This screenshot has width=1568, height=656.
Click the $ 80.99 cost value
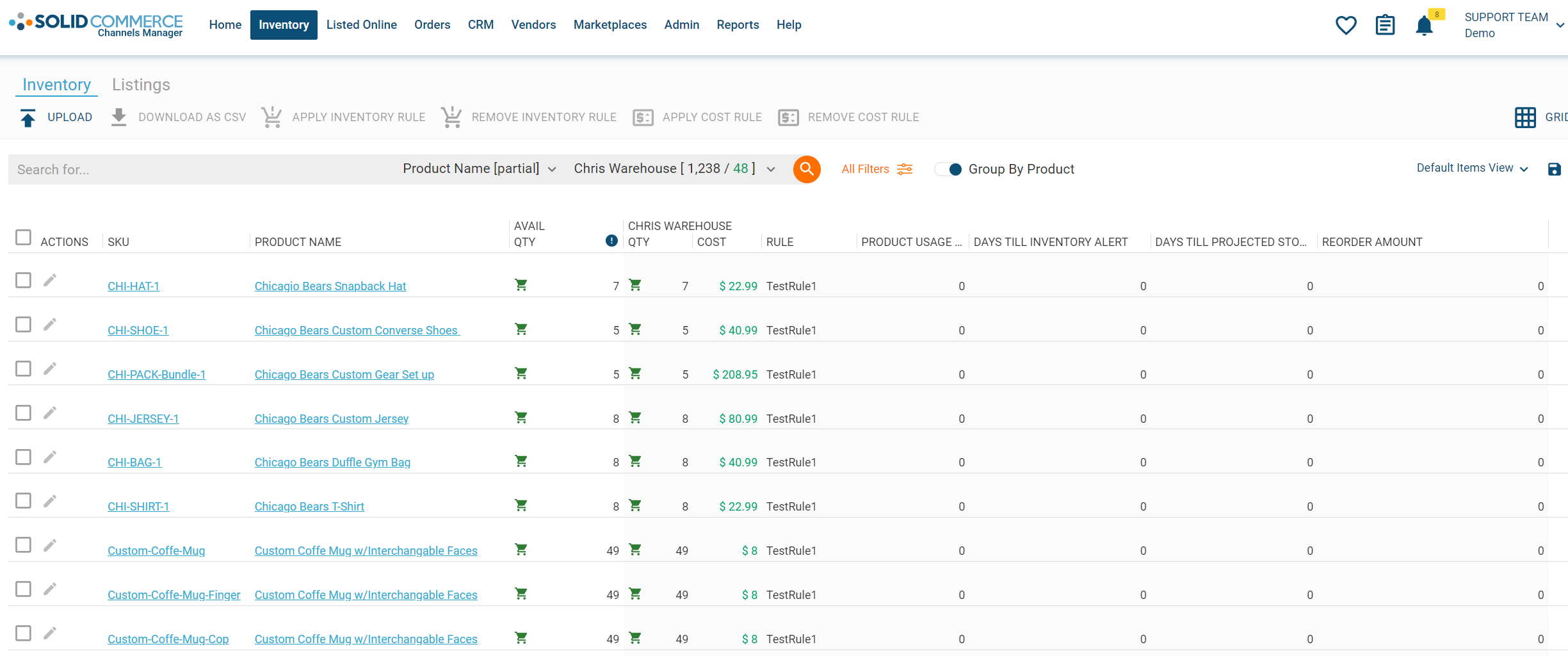tap(738, 419)
